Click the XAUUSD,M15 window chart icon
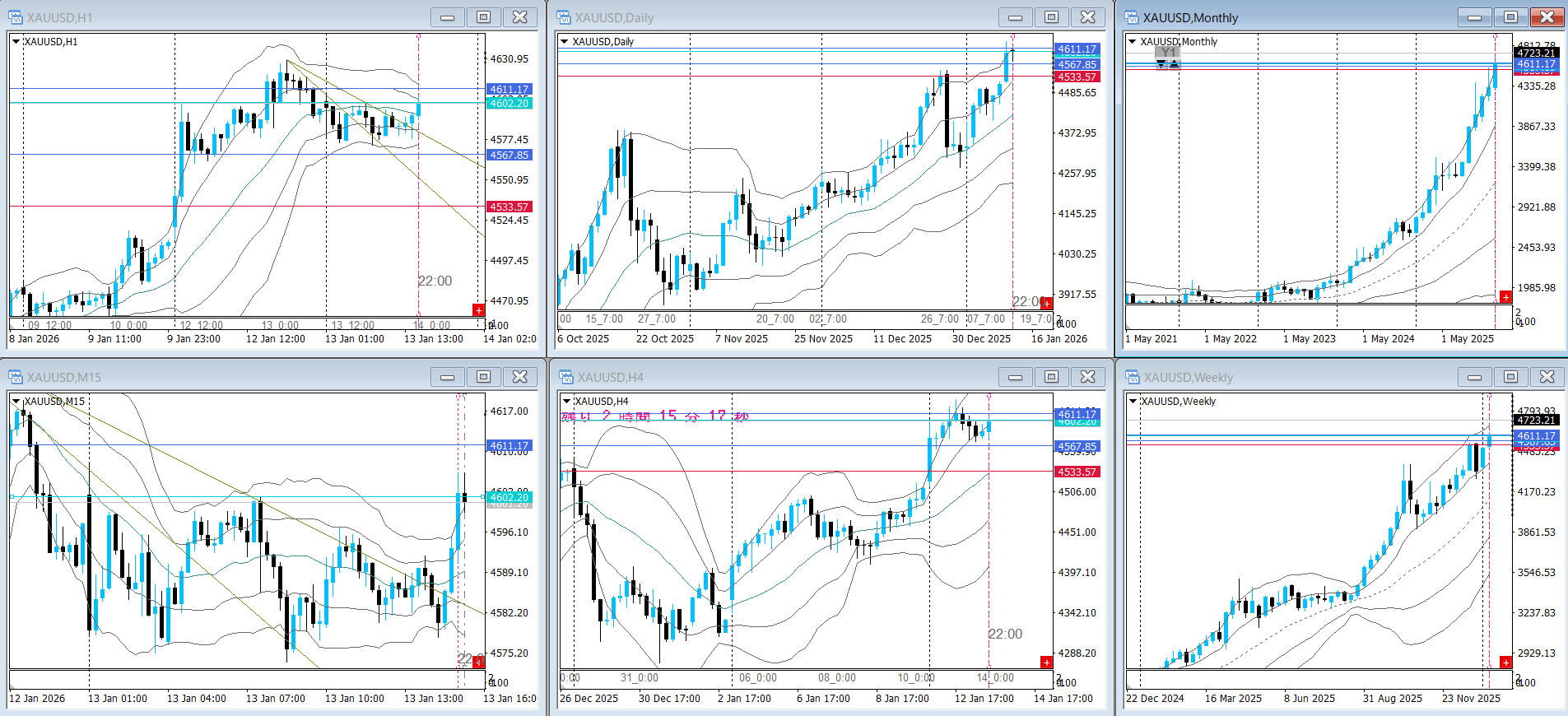Screen dimensions: 1568x716 pos(16,377)
